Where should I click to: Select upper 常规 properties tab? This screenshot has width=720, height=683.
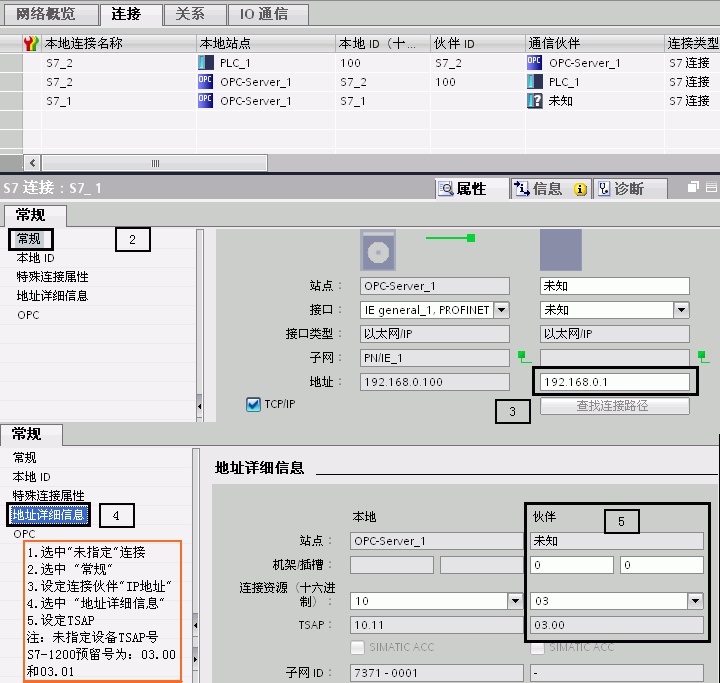[35, 215]
